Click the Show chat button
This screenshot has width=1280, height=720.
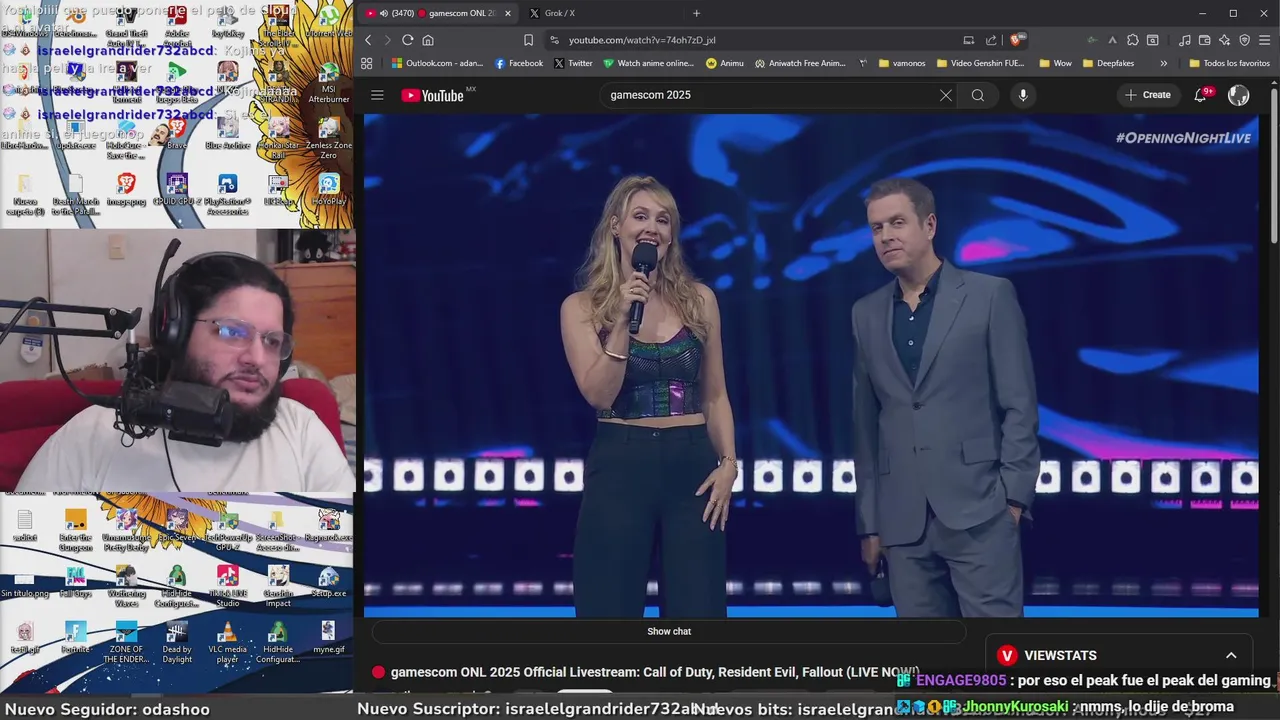point(669,631)
